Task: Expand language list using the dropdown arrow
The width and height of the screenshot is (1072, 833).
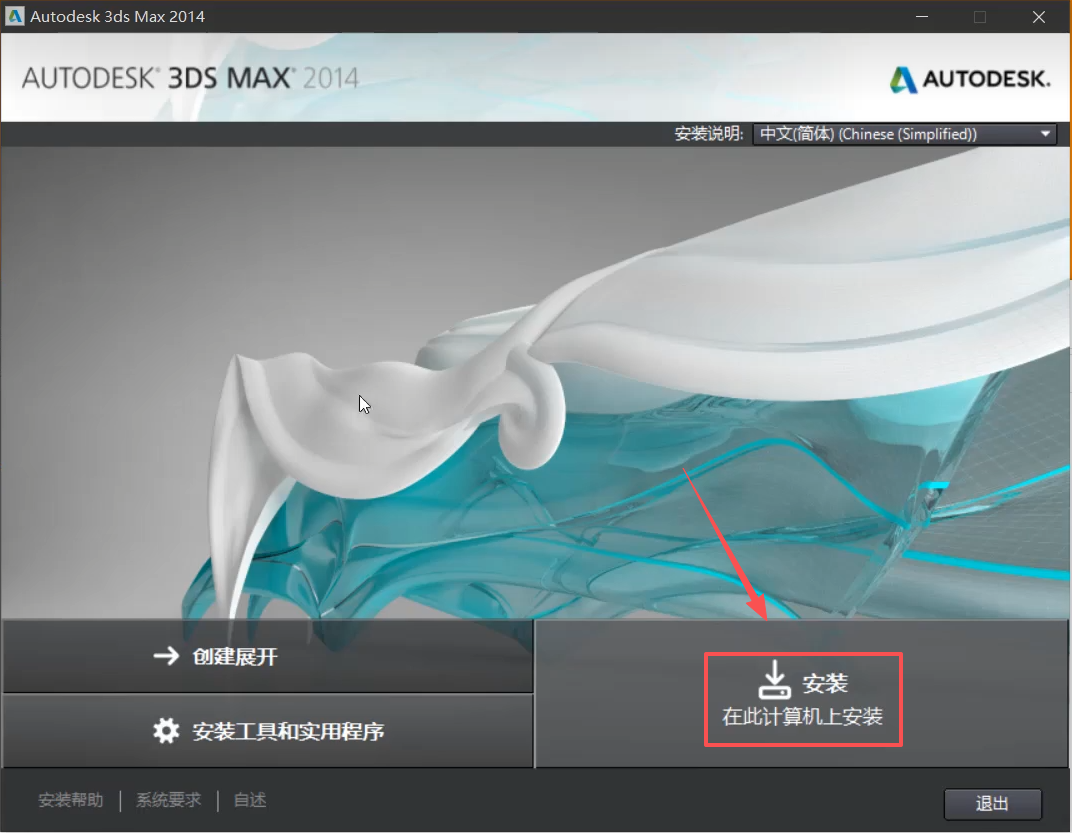Action: tap(1045, 134)
